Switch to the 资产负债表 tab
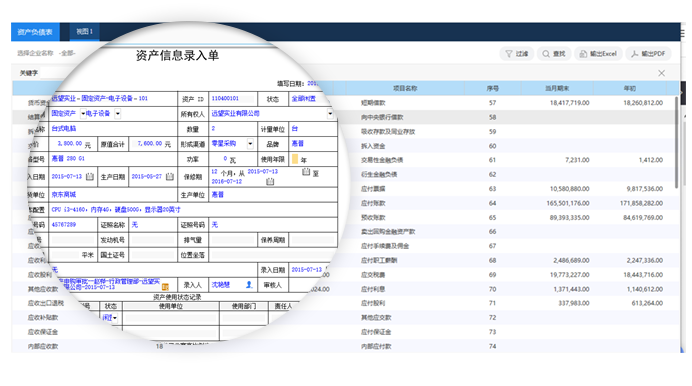The height and width of the screenshot is (386, 692). (35, 32)
